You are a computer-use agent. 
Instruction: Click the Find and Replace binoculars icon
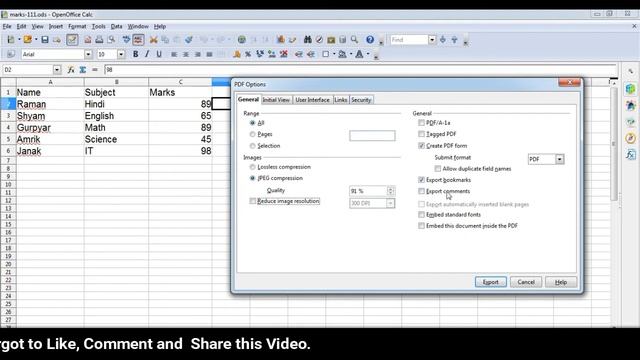point(307,40)
